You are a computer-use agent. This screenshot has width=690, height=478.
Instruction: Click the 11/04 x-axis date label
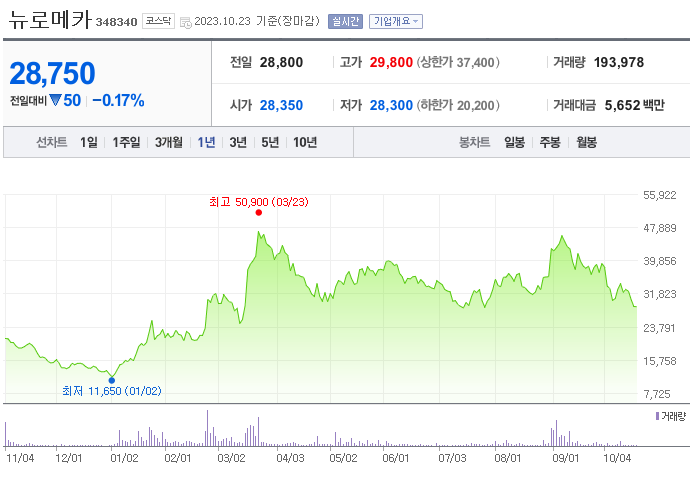(20, 458)
